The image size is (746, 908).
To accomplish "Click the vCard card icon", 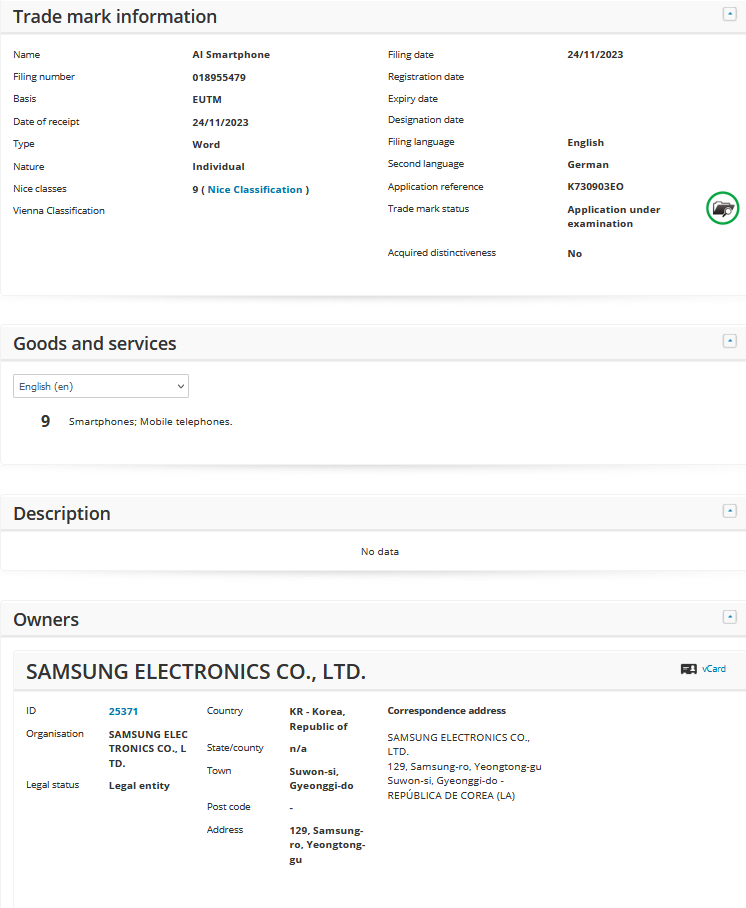I will [x=688, y=669].
